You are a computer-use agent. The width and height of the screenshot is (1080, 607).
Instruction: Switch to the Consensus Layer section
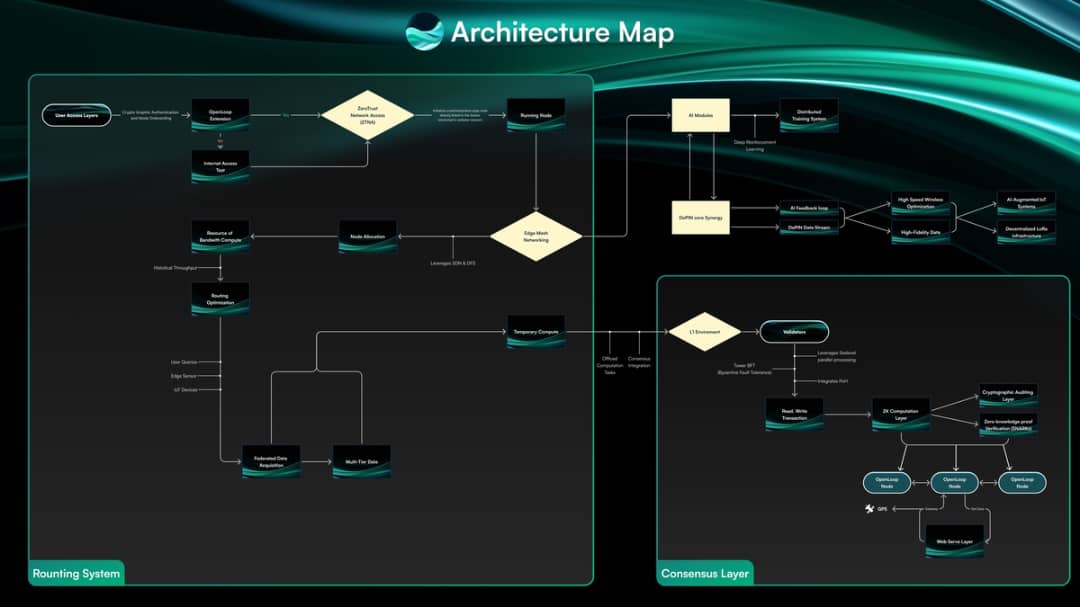point(704,573)
